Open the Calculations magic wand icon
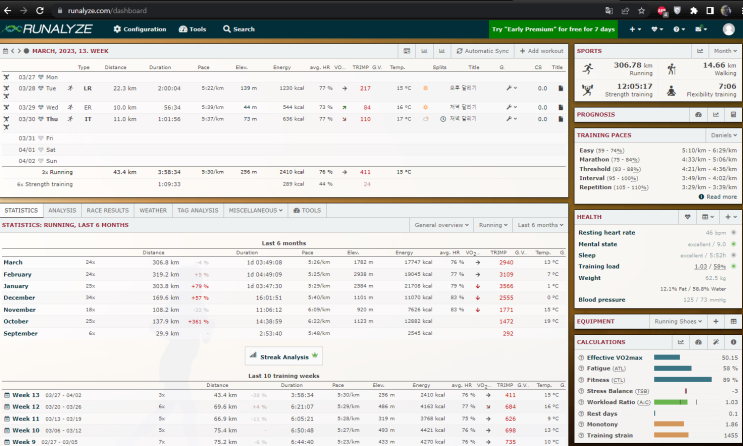The image size is (743, 446). tap(716, 342)
